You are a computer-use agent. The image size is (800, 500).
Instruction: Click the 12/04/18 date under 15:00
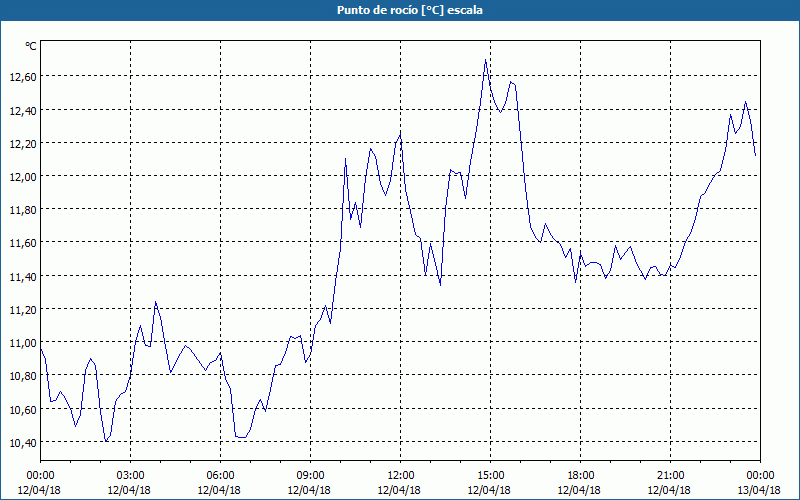pyautogui.click(x=489, y=490)
